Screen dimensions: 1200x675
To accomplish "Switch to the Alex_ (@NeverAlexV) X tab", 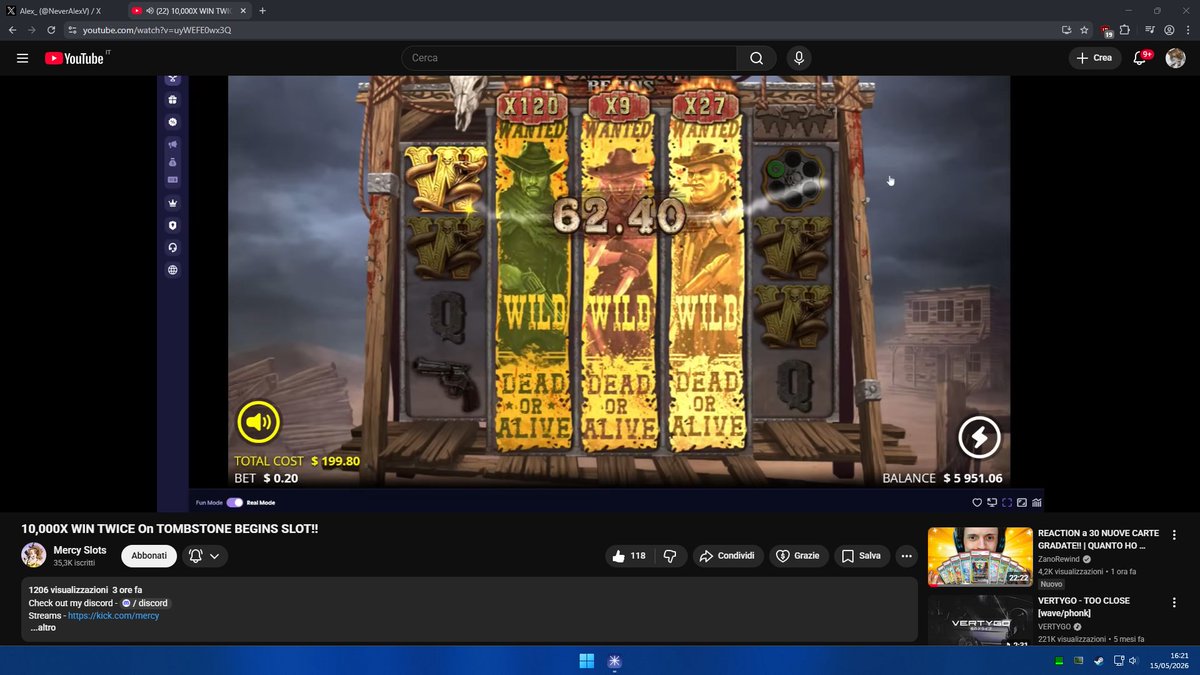I will point(60,10).
